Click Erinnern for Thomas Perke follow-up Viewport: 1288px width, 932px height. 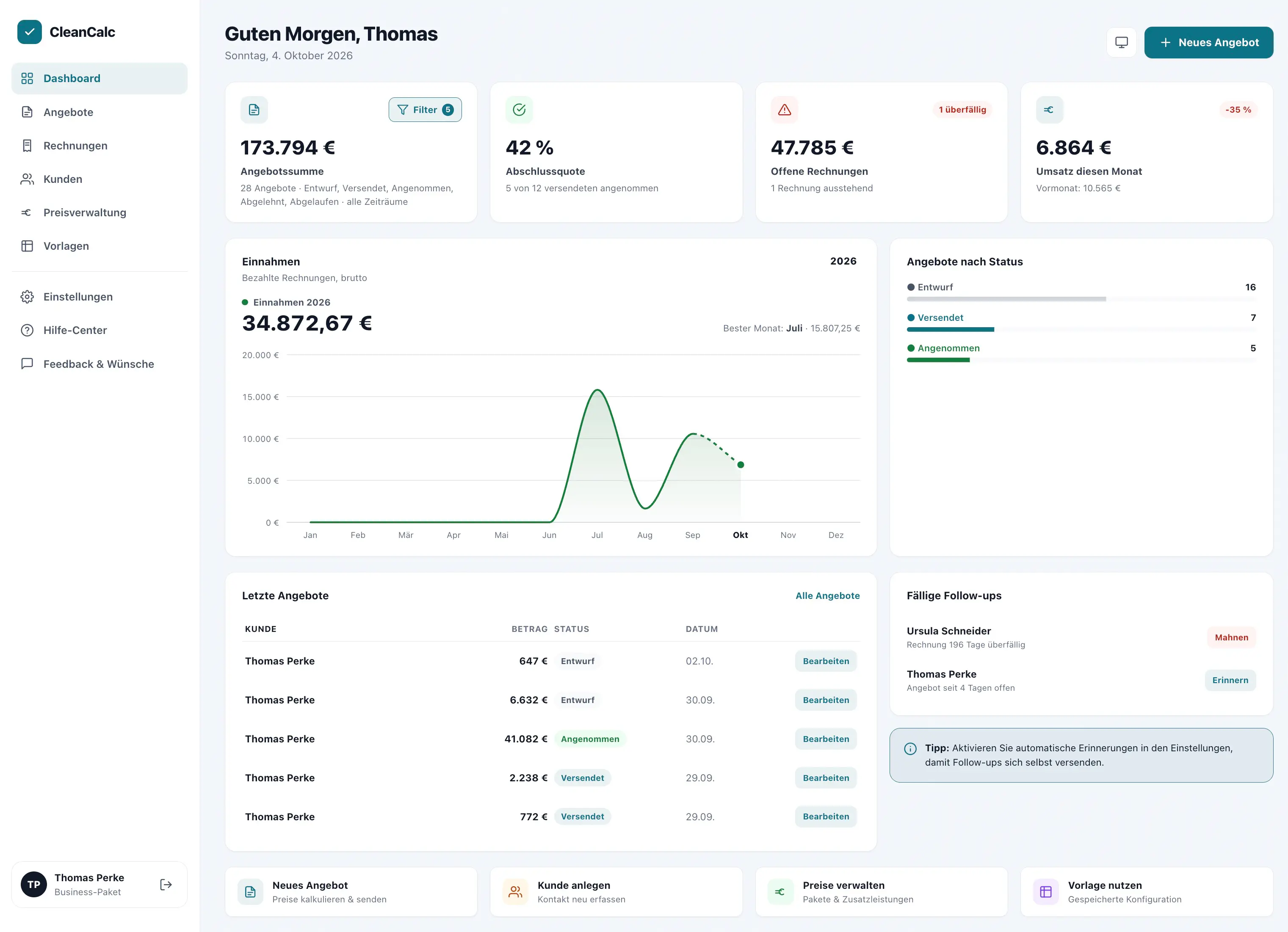(x=1230, y=680)
